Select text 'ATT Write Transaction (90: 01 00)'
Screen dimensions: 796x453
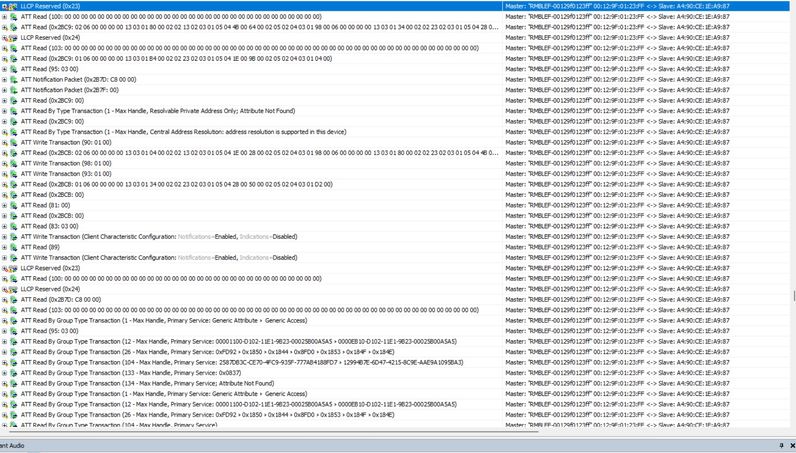(x=66, y=142)
